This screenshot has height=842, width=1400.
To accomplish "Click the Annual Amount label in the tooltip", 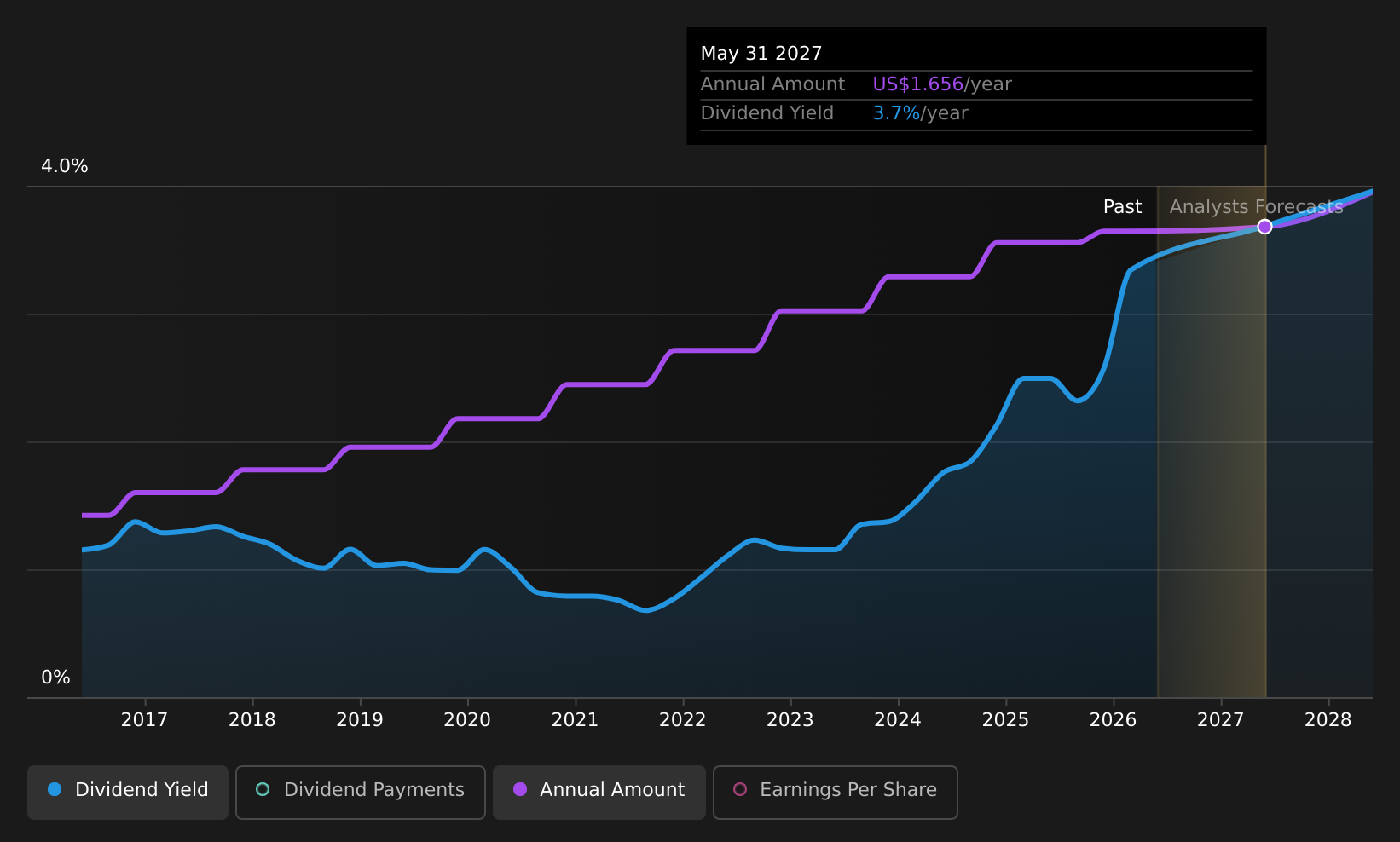I will (x=772, y=84).
